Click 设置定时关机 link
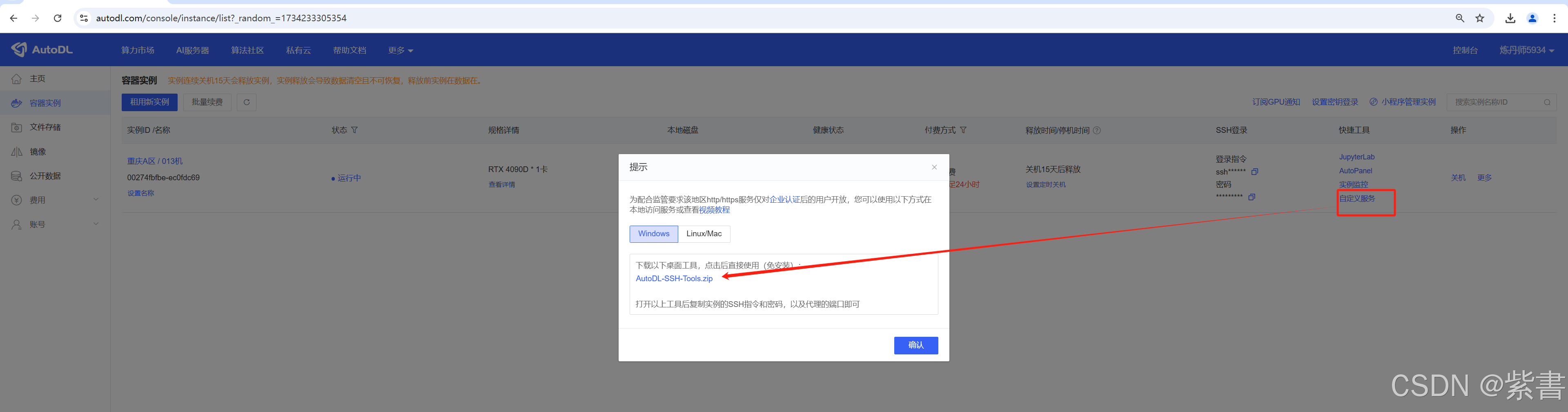Viewport: 1568px width, 412px height. 1045,185
